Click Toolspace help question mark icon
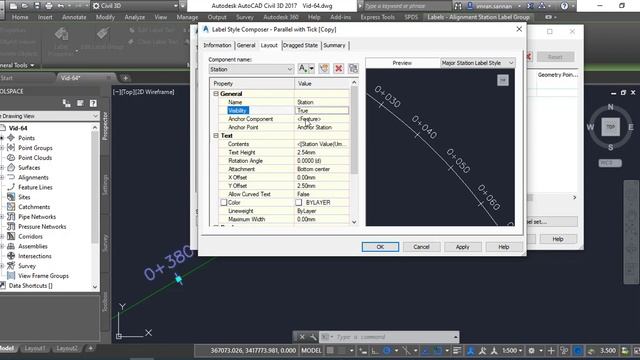This screenshot has height=360, width=640. [93, 103]
